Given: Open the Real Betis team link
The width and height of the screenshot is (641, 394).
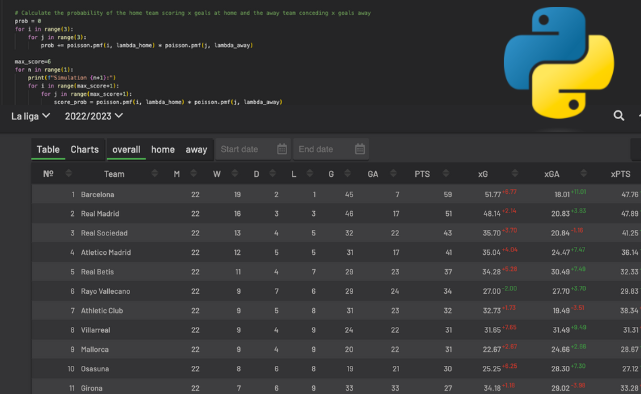Looking at the screenshot, I should click(97, 272).
